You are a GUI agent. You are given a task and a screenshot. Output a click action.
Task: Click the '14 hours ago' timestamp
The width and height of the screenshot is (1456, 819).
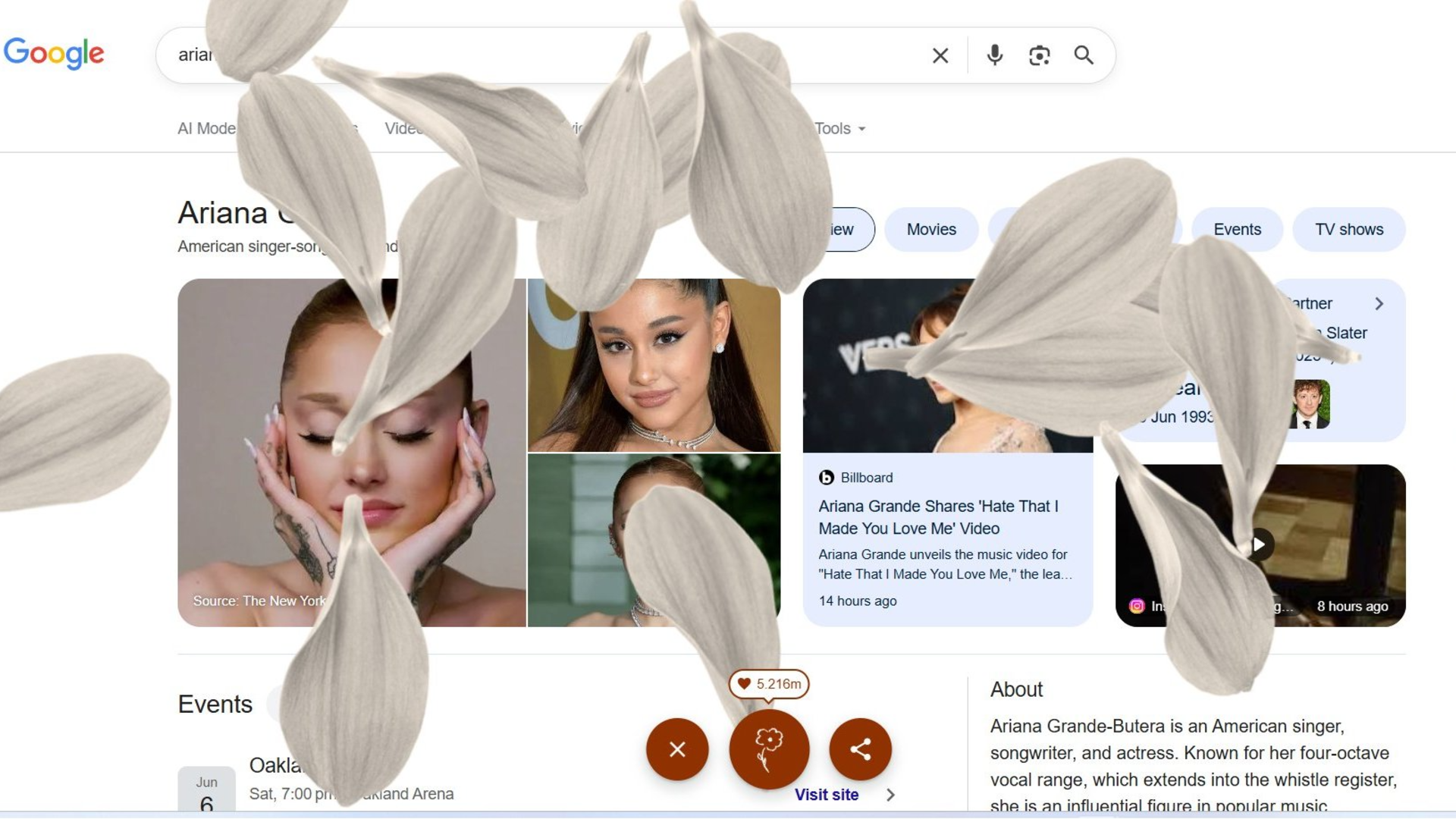[x=858, y=601]
